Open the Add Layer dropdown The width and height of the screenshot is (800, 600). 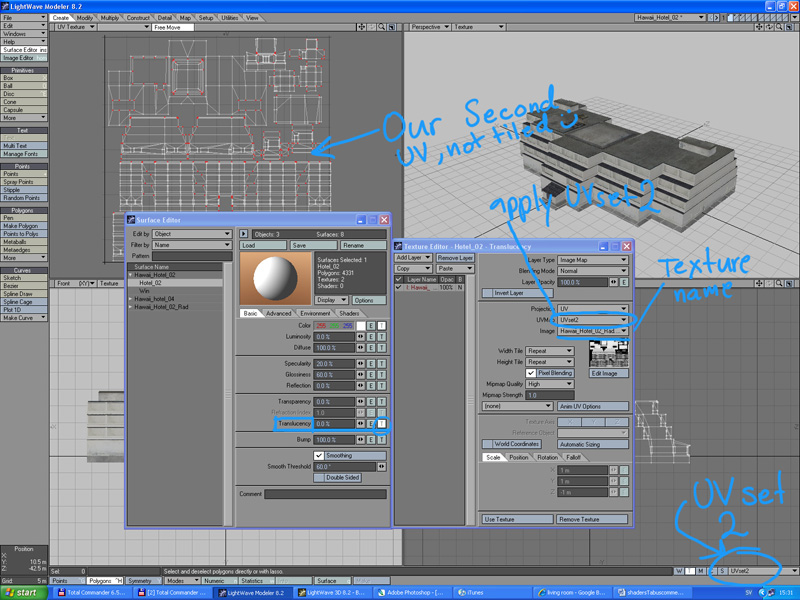pos(413,258)
